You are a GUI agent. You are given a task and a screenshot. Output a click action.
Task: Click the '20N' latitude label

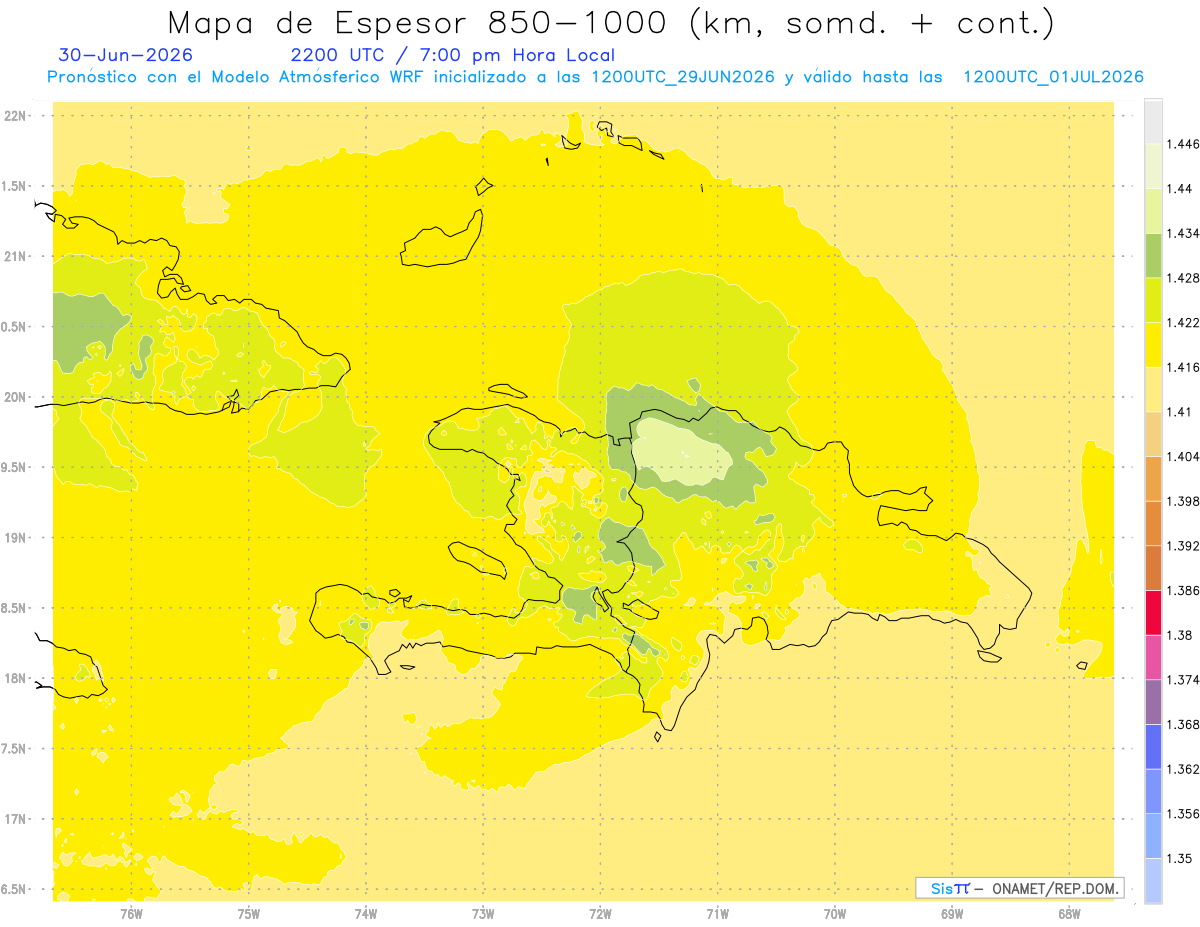(x=15, y=397)
